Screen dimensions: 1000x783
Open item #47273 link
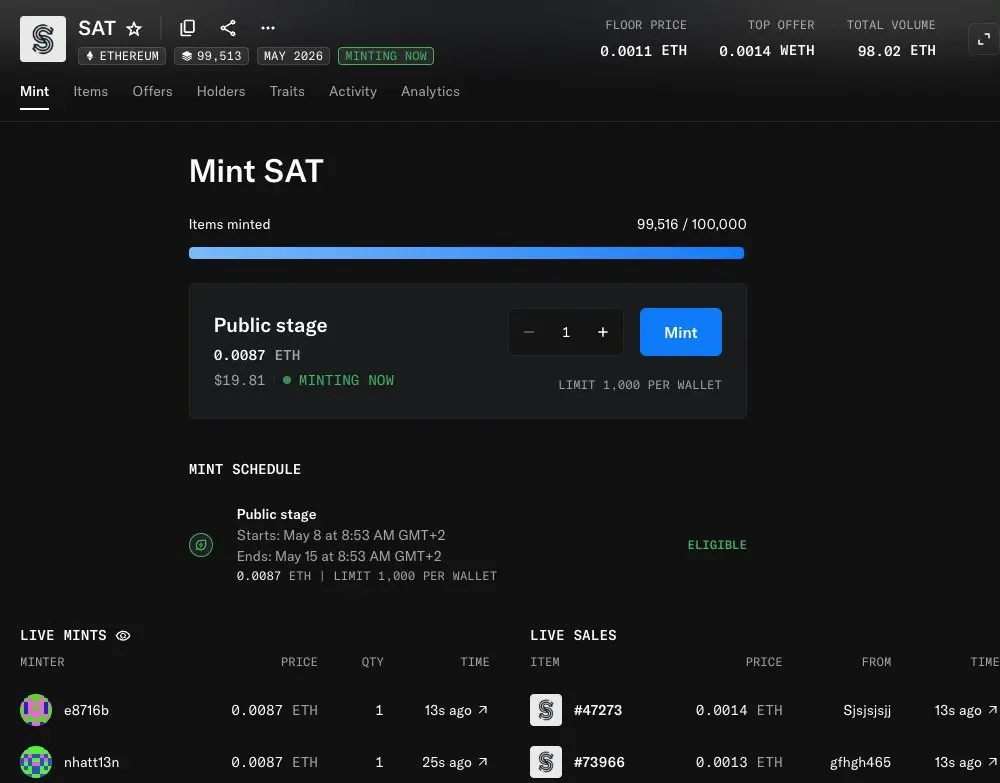(598, 710)
